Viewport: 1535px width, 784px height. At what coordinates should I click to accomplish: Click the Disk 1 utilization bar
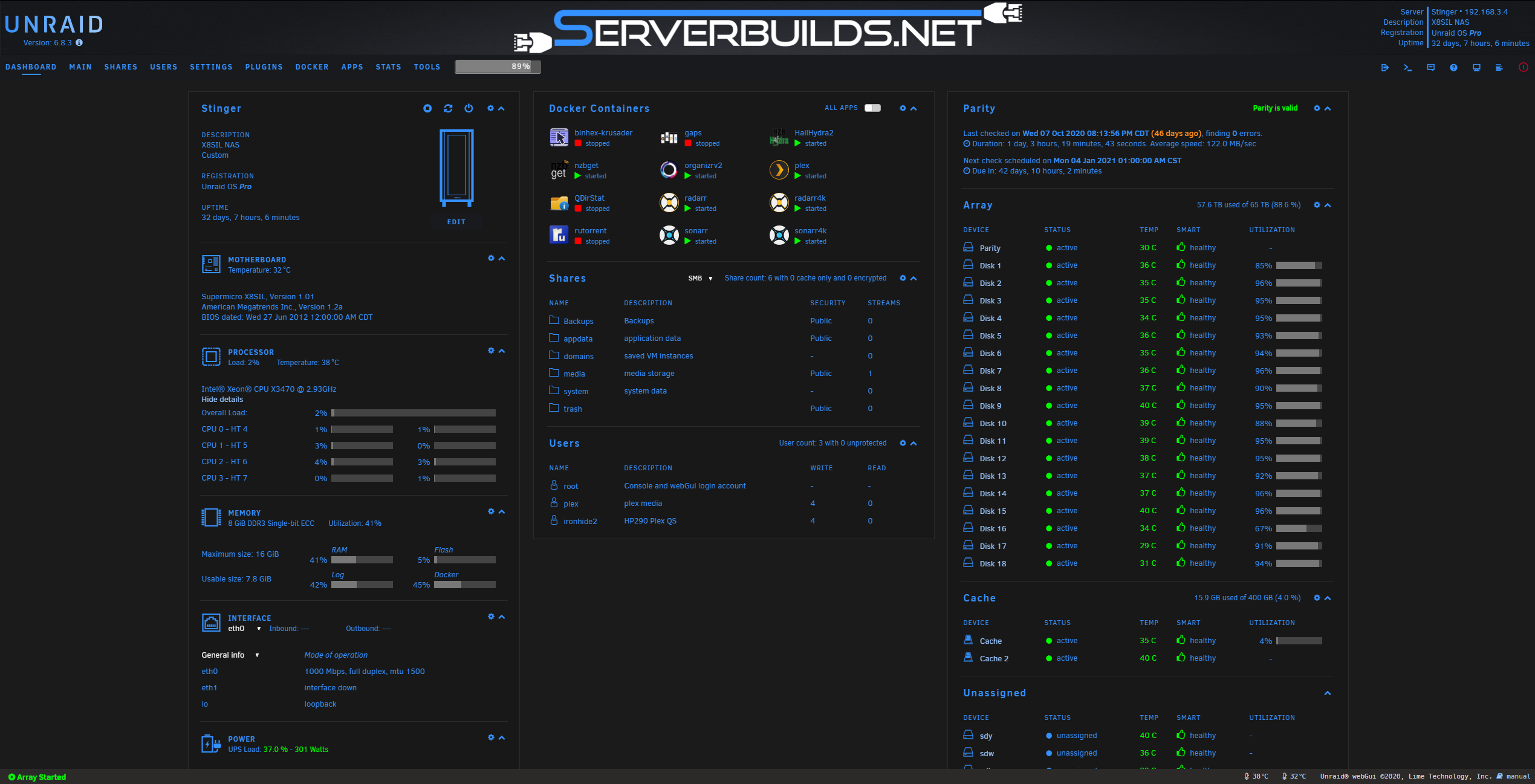pyautogui.click(x=1299, y=265)
